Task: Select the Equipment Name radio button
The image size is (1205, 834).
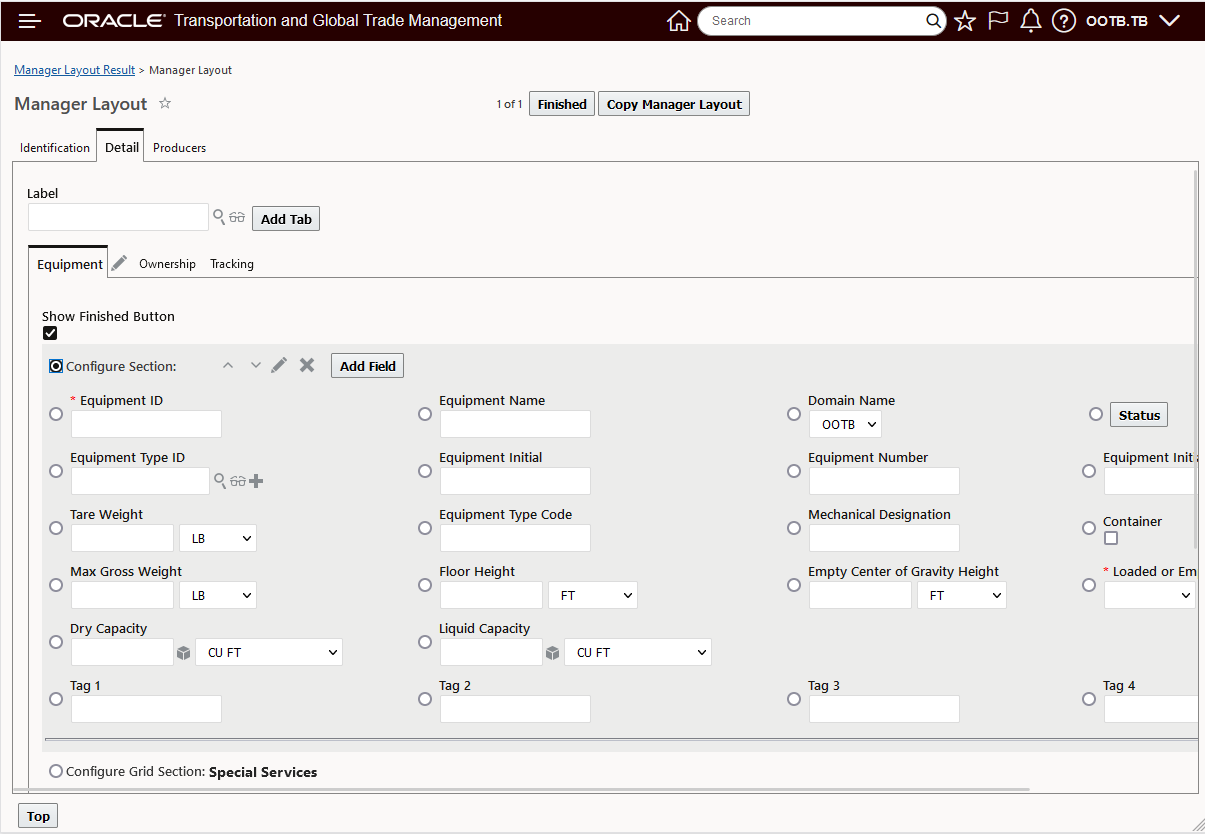Action: (x=425, y=414)
